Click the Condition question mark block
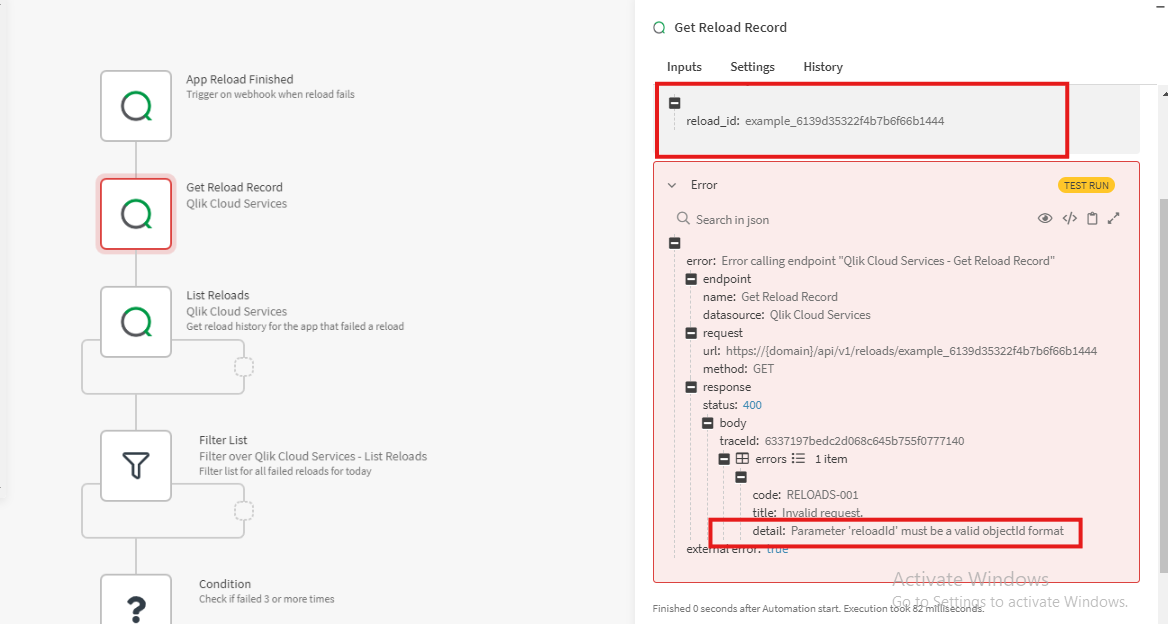The image size is (1168, 624). 136,605
